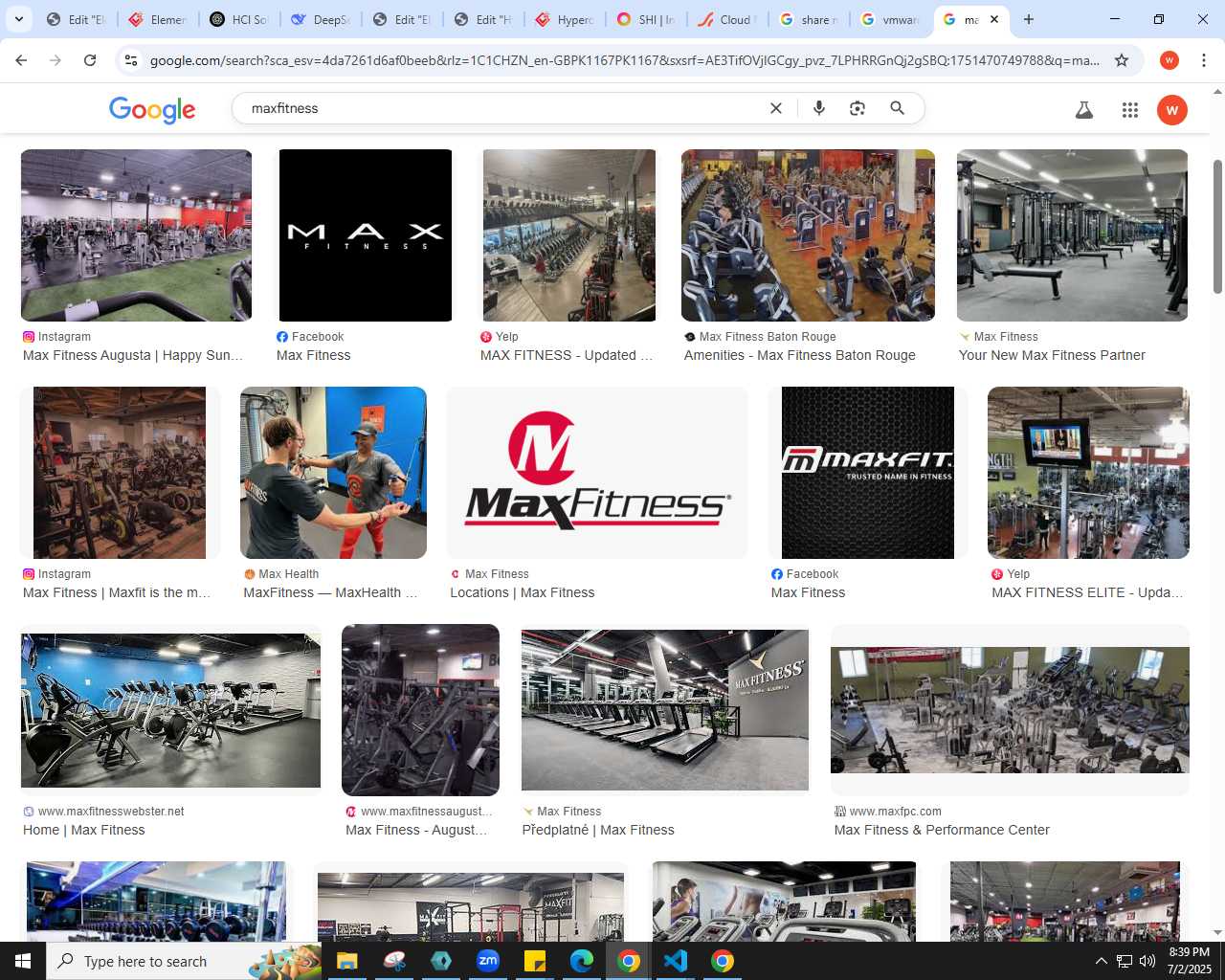Open volume control in system tray
The image size is (1225, 980).
pos(1147,961)
